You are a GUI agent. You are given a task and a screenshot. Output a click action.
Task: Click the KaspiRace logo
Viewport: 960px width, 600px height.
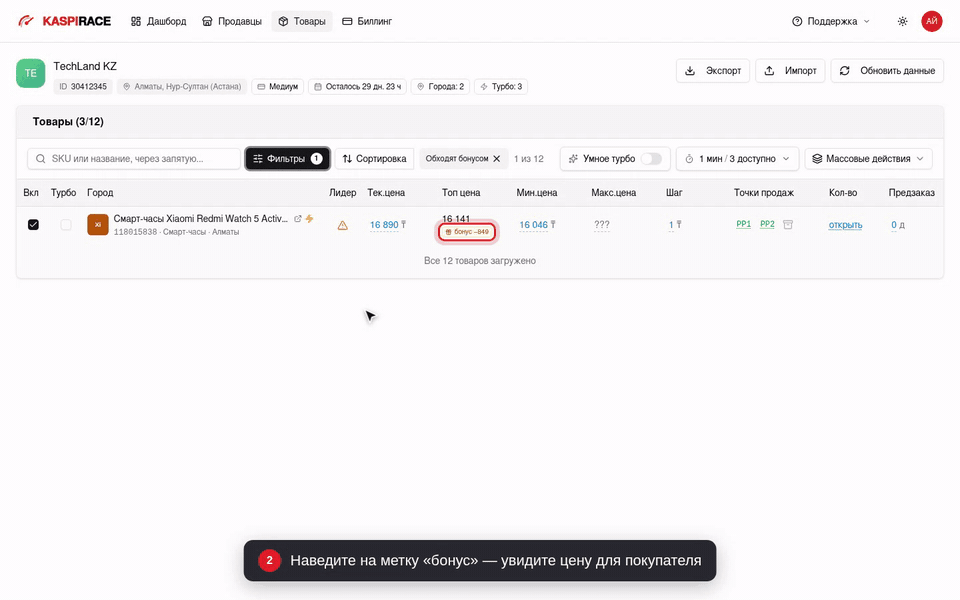64,21
